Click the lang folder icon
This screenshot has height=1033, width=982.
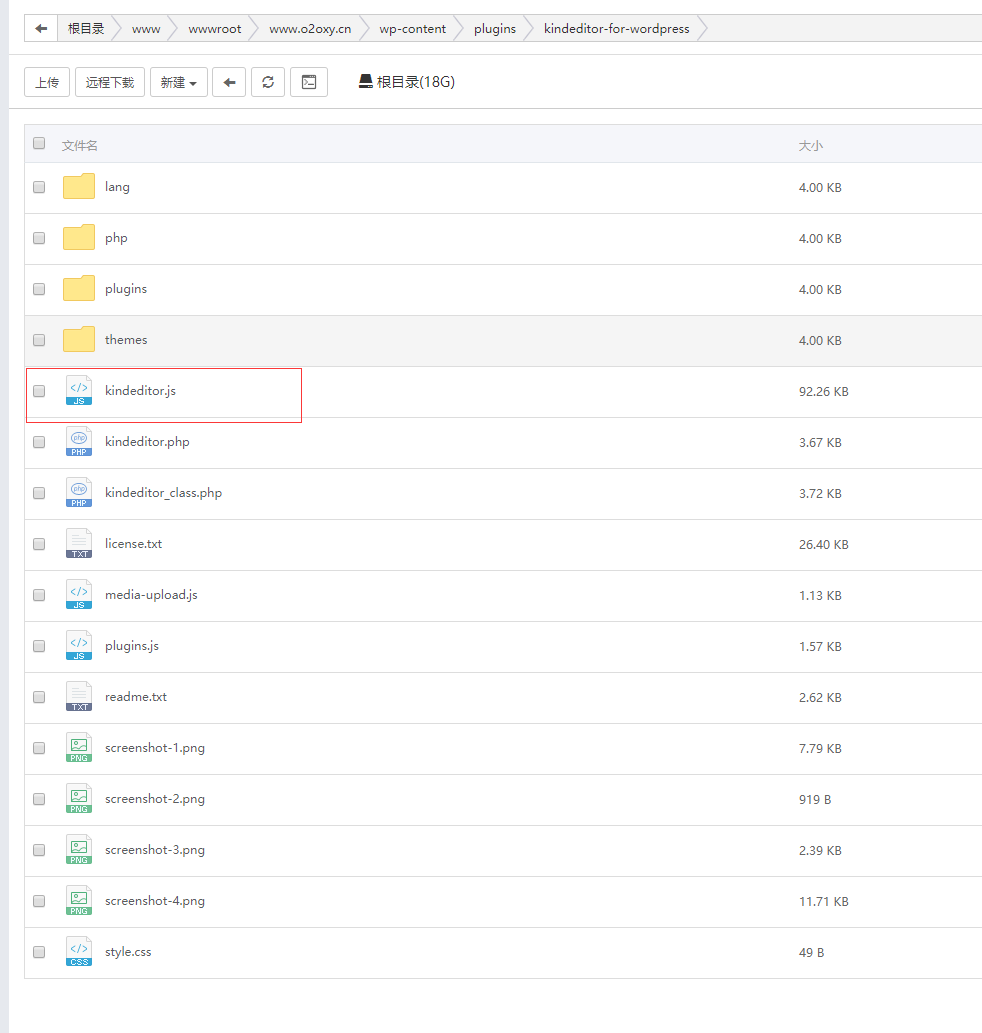click(x=79, y=186)
